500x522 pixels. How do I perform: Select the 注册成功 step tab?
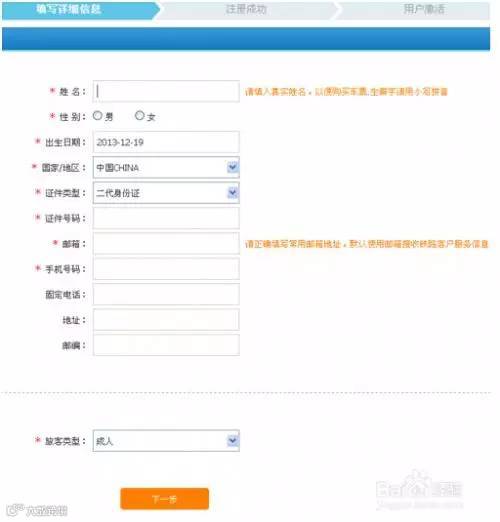click(247, 10)
